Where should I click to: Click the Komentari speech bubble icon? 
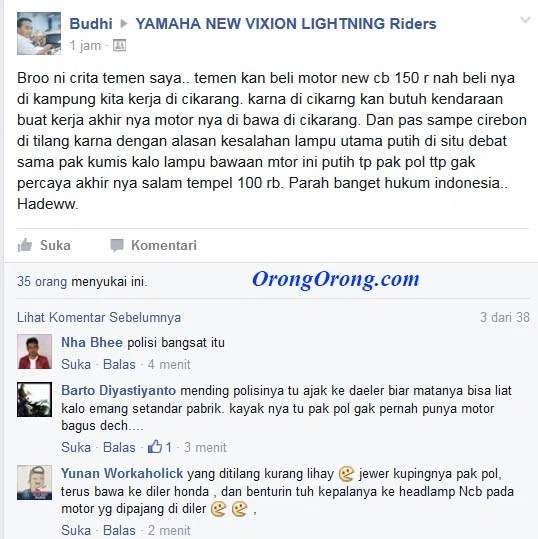point(117,245)
